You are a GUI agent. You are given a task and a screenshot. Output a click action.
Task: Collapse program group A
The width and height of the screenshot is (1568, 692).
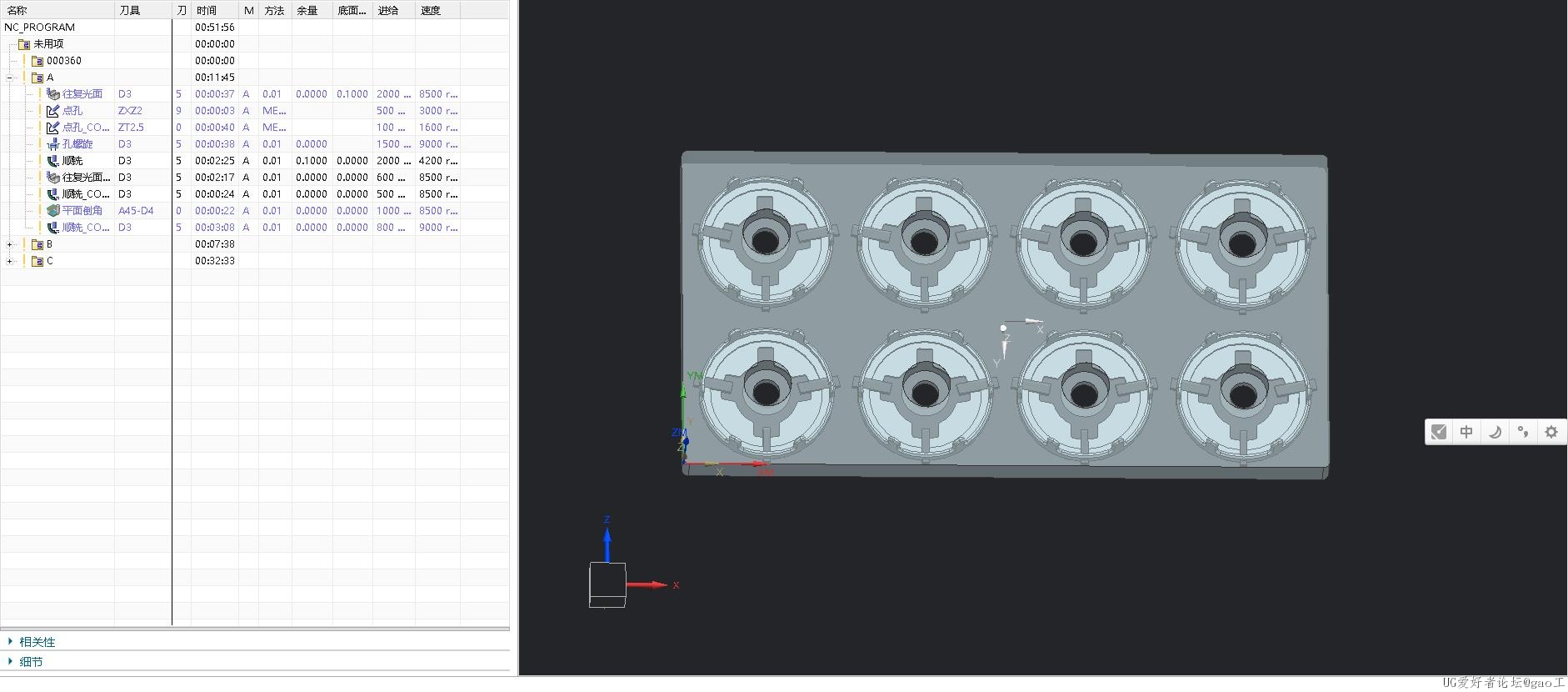click(x=10, y=78)
